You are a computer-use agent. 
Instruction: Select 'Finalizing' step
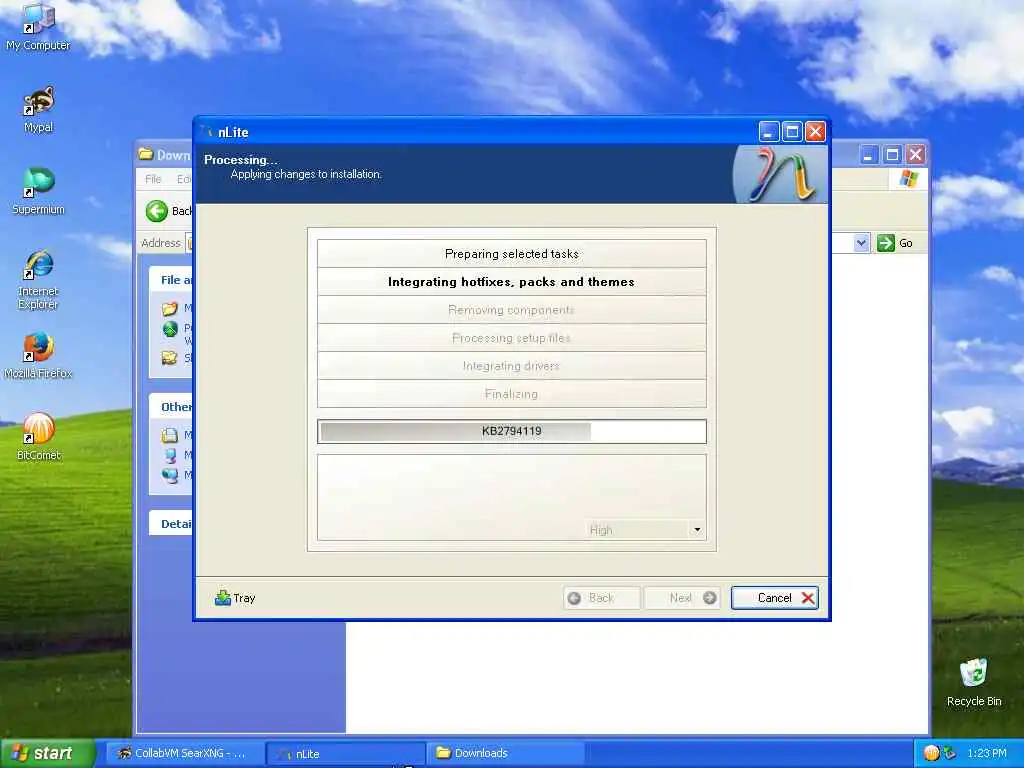tap(511, 394)
